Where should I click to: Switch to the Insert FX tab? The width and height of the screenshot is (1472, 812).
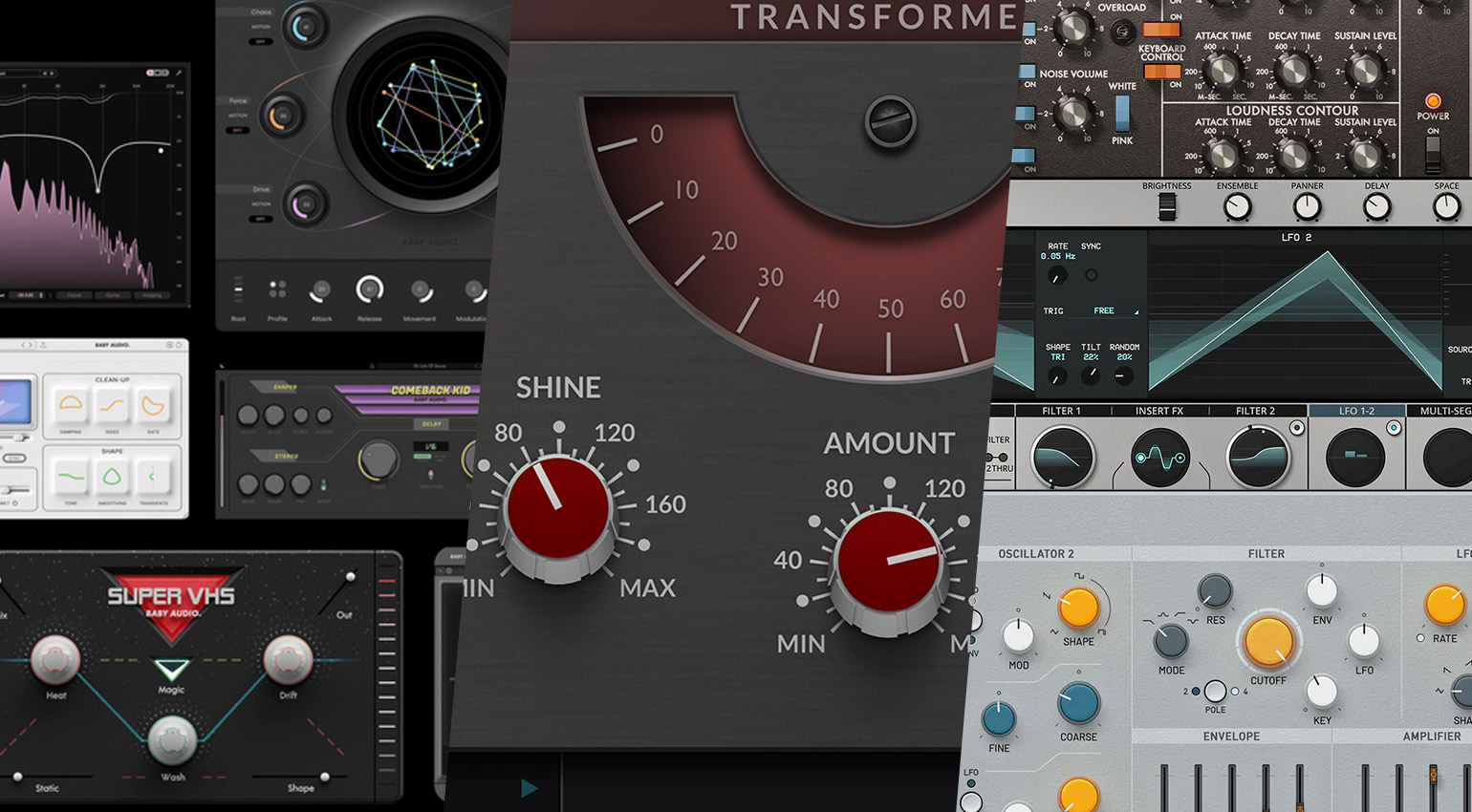(x=1158, y=411)
